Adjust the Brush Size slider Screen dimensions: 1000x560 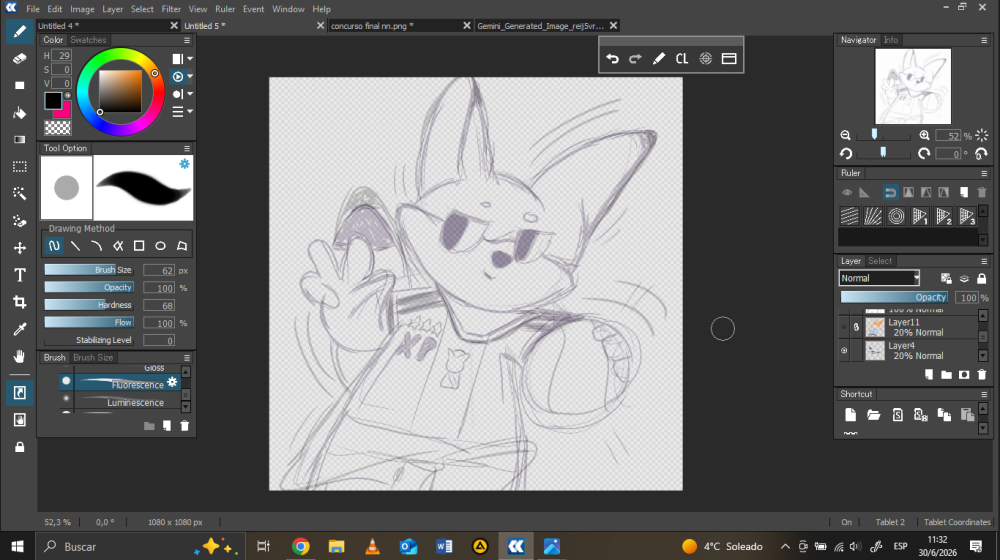(x=89, y=270)
